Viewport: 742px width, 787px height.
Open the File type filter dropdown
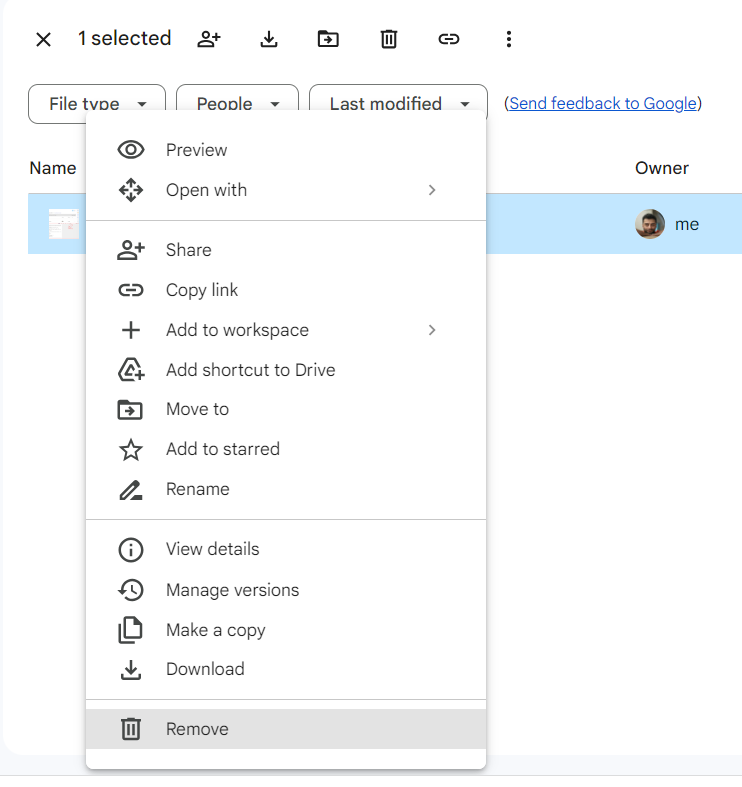pos(97,104)
